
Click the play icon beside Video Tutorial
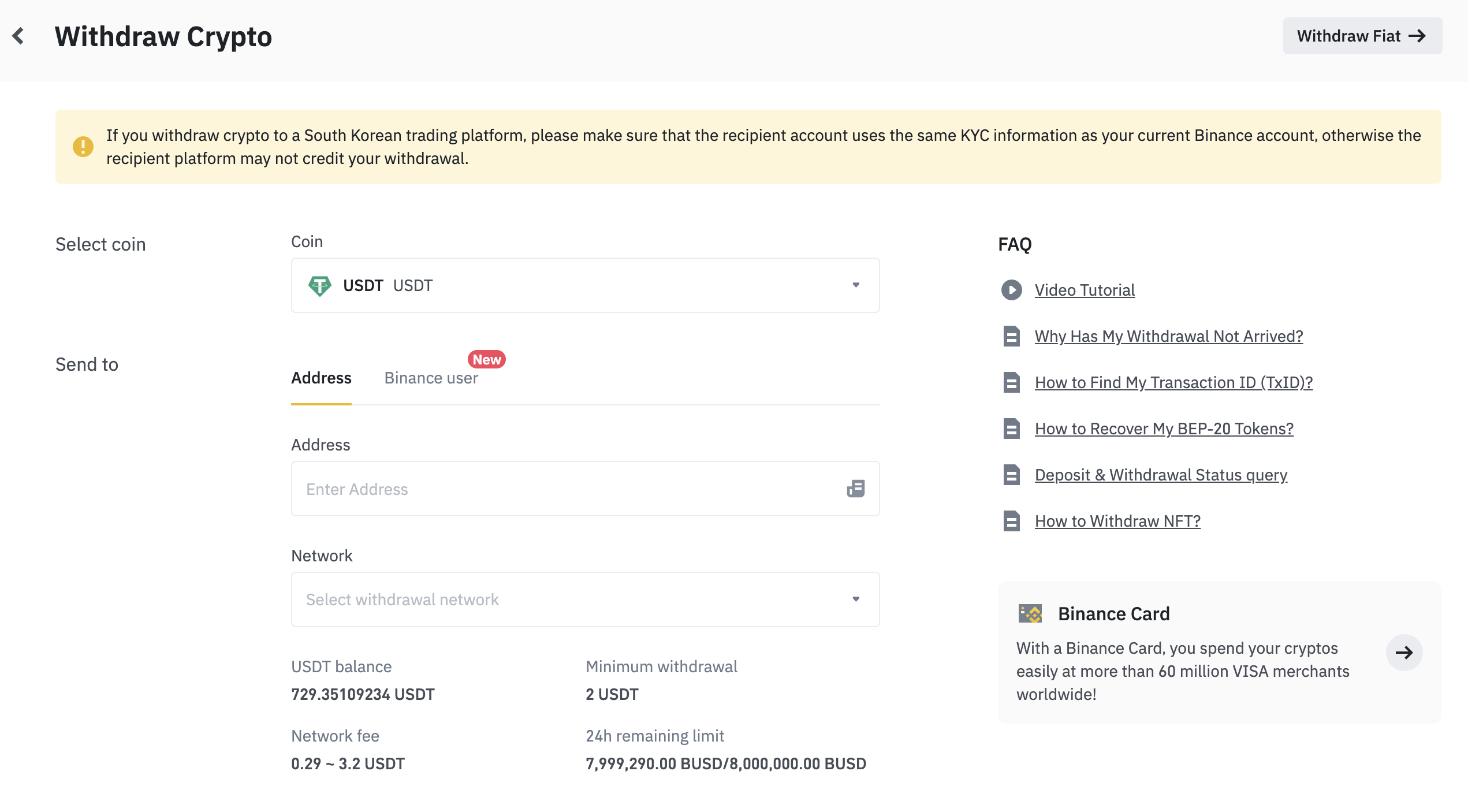click(1011, 290)
